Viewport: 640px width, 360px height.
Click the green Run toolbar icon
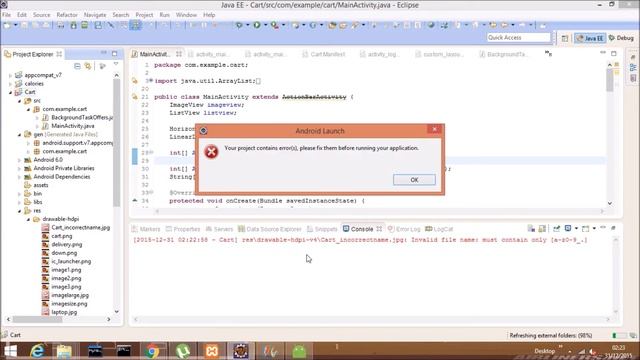point(257,25)
